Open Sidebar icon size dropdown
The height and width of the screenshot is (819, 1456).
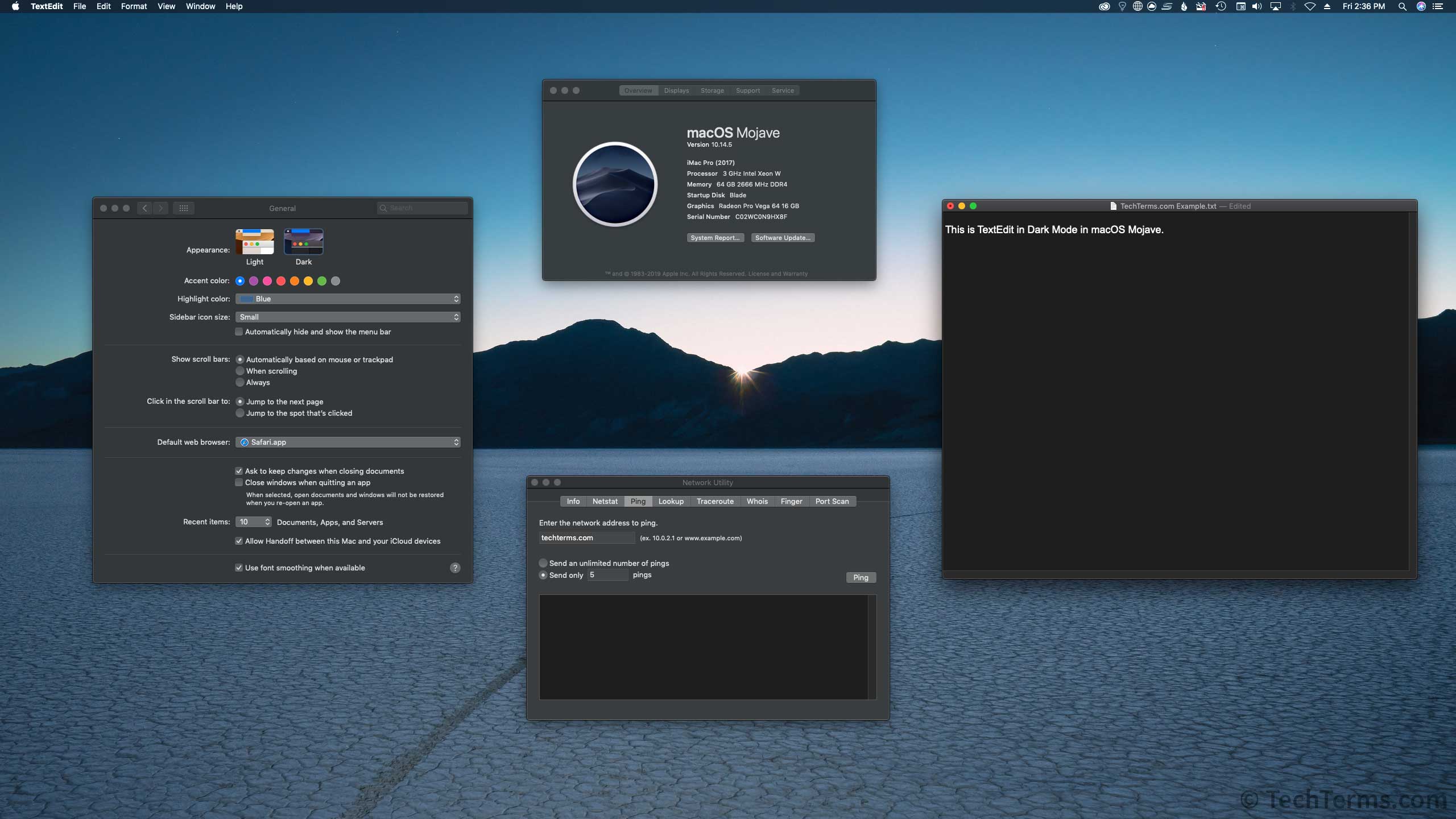[x=348, y=317]
